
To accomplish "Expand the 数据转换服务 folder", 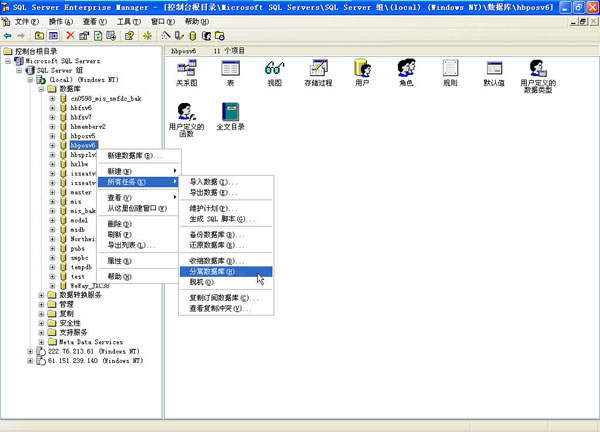I will pyautogui.click(x=41, y=295).
